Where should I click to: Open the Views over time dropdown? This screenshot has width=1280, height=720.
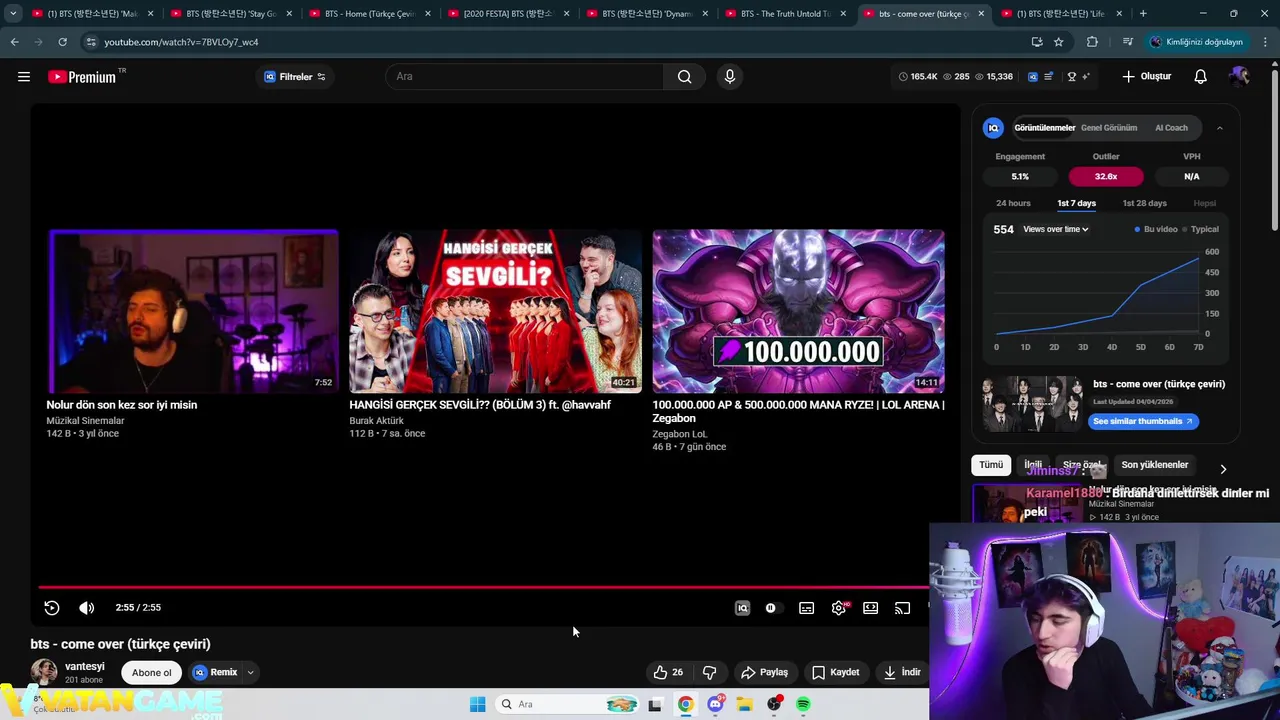pos(1056,229)
